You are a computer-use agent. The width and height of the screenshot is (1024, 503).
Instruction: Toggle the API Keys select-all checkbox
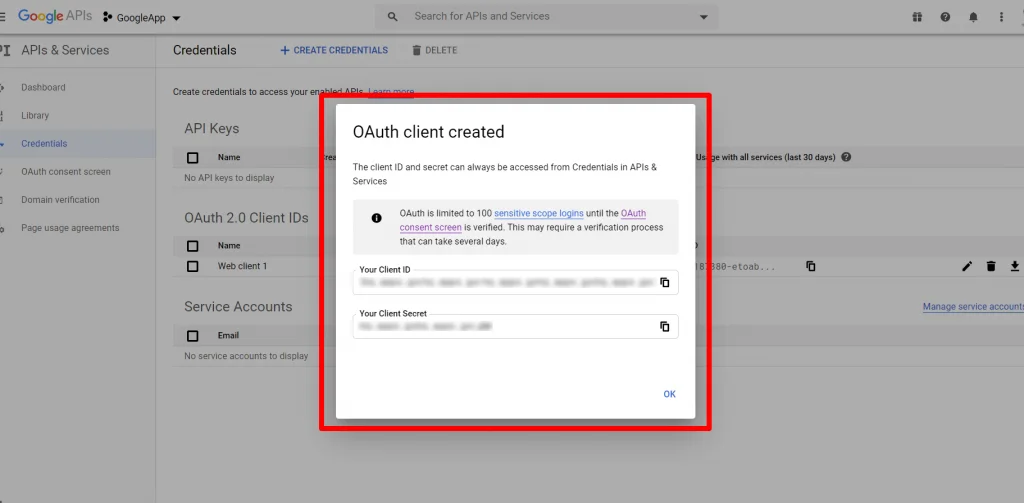(193, 158)
